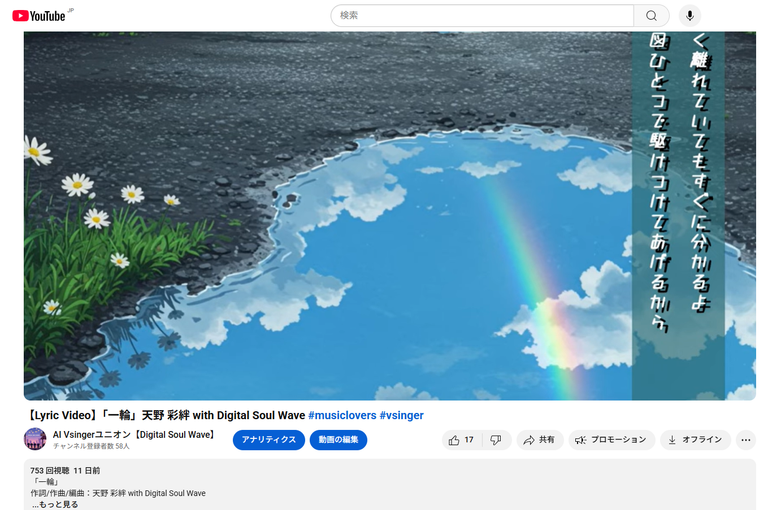Open the three-dot more actions menu
768x510 pixels.
[745, 440]
